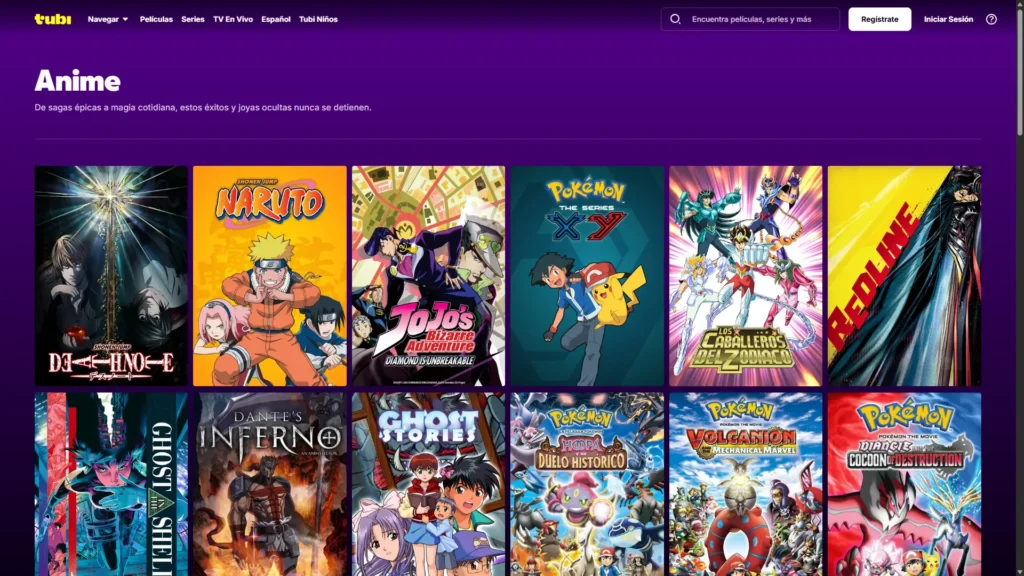
Task: Expand the Navegar dropdown menu
Action: 108,19
